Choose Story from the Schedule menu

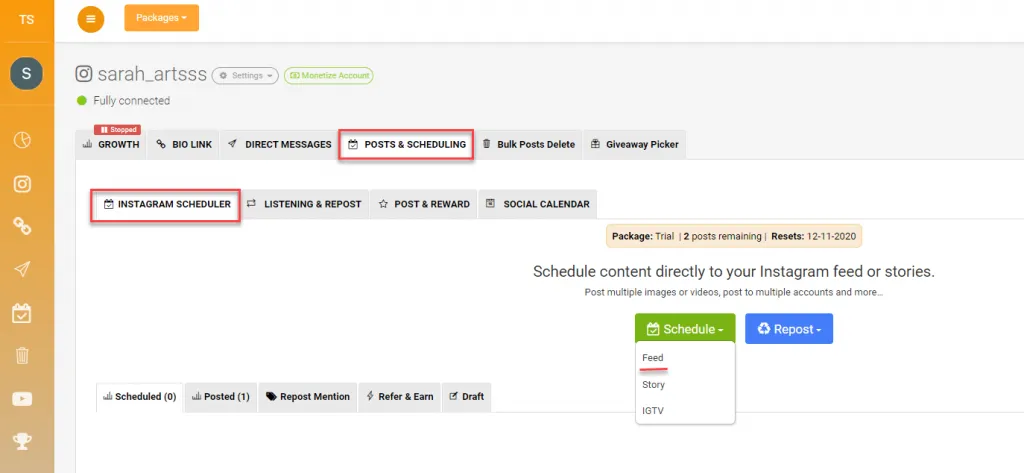653,385
